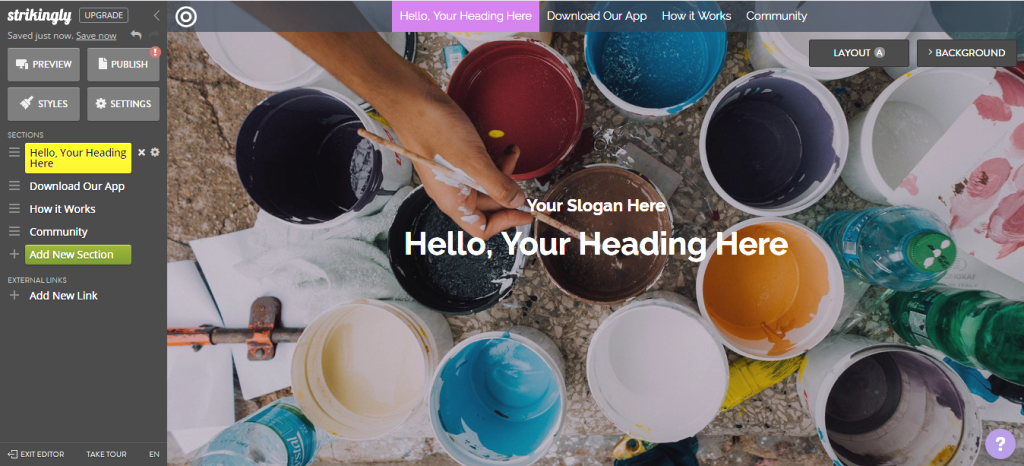Open the Layout options button
The image size is (1024, 466).
[859, 53]
